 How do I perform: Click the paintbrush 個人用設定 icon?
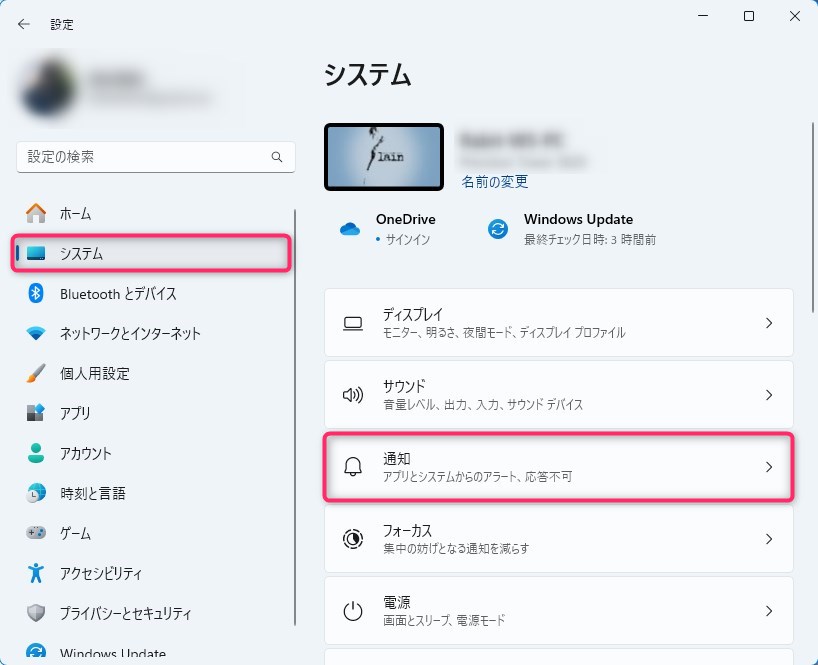pos(36,373)
